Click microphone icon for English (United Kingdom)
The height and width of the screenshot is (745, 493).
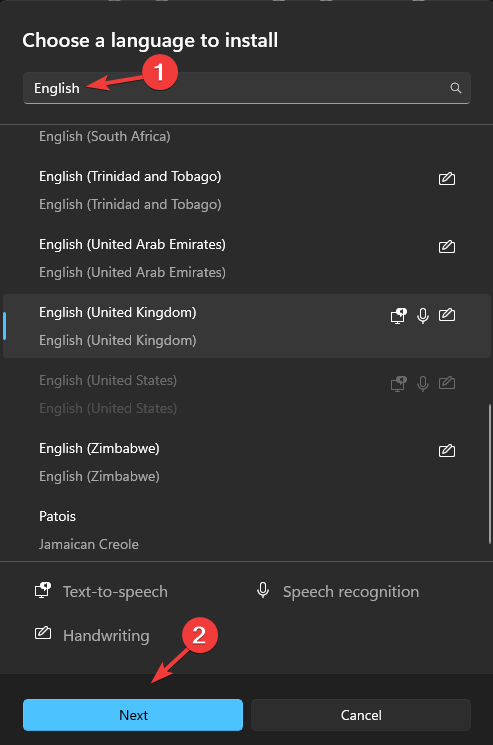423,315
